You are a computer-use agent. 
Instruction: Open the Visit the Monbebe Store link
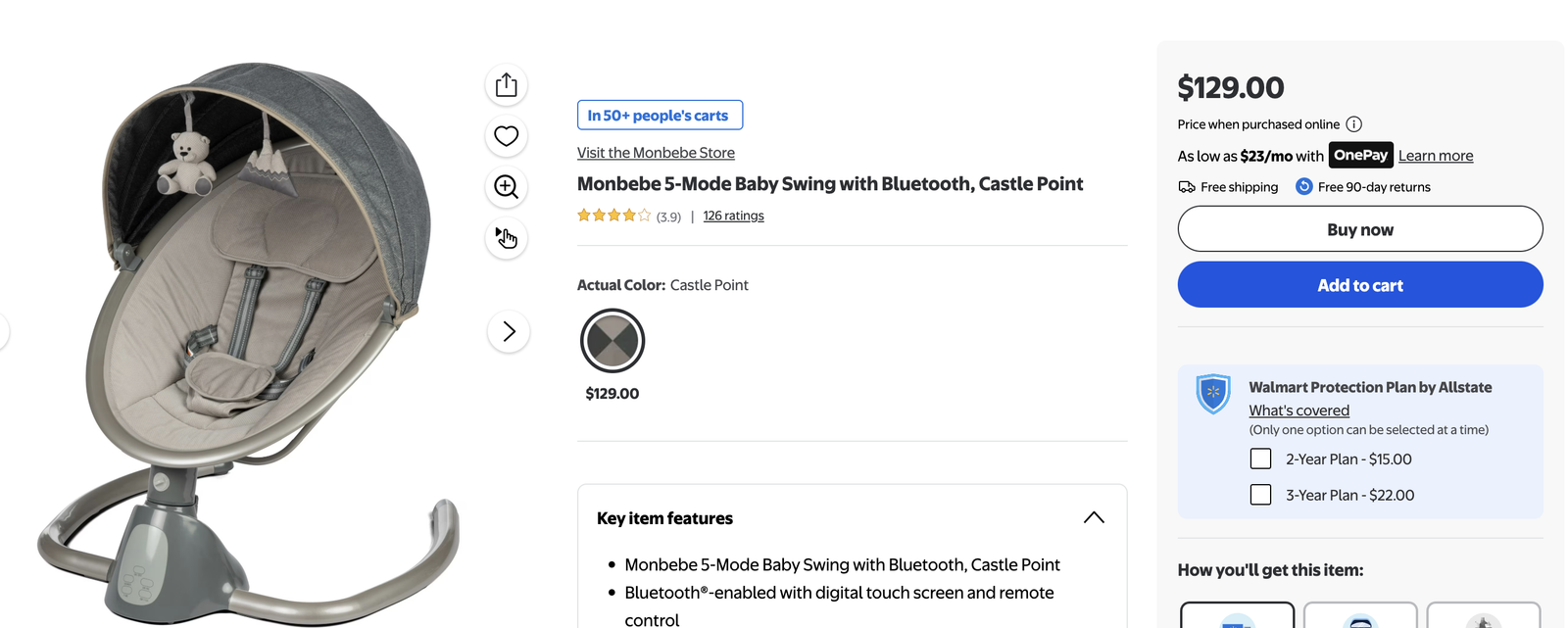[x=656, y=153]
